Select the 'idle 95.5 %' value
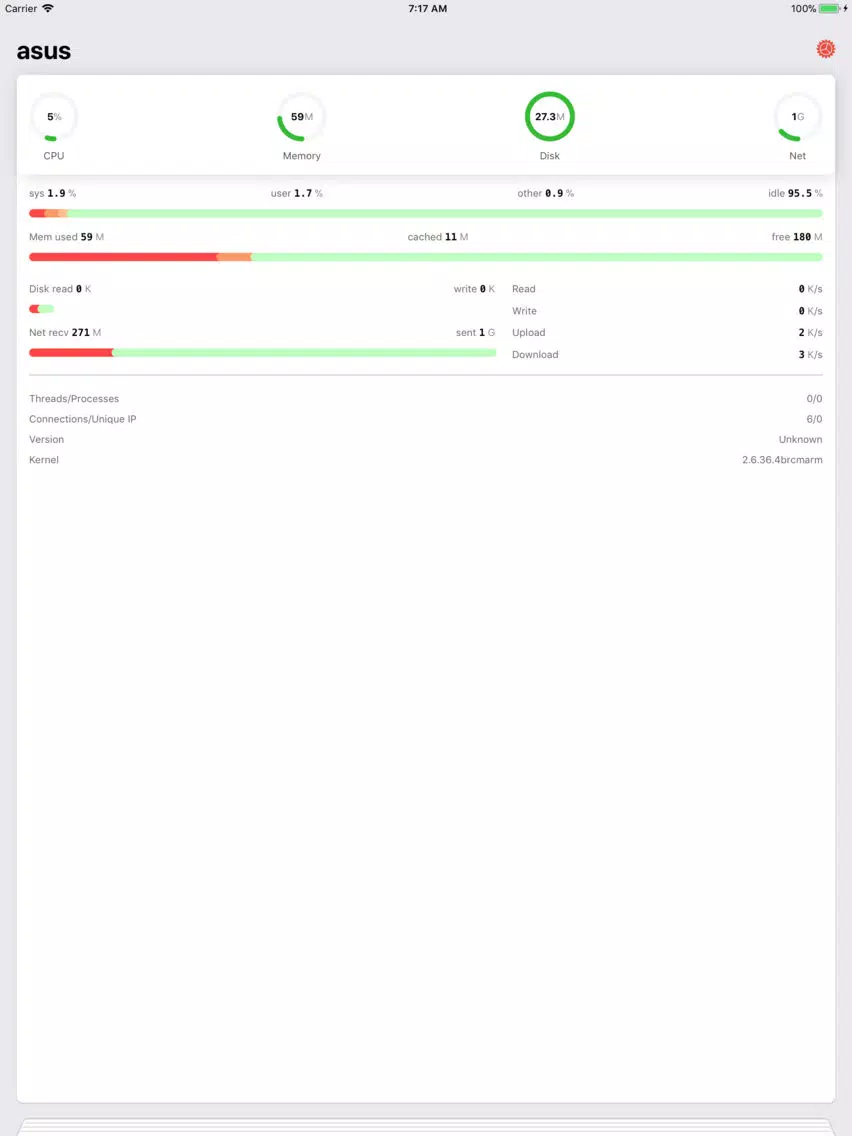The height and width of the screenshot is (1136, 852). pos(795,193)
